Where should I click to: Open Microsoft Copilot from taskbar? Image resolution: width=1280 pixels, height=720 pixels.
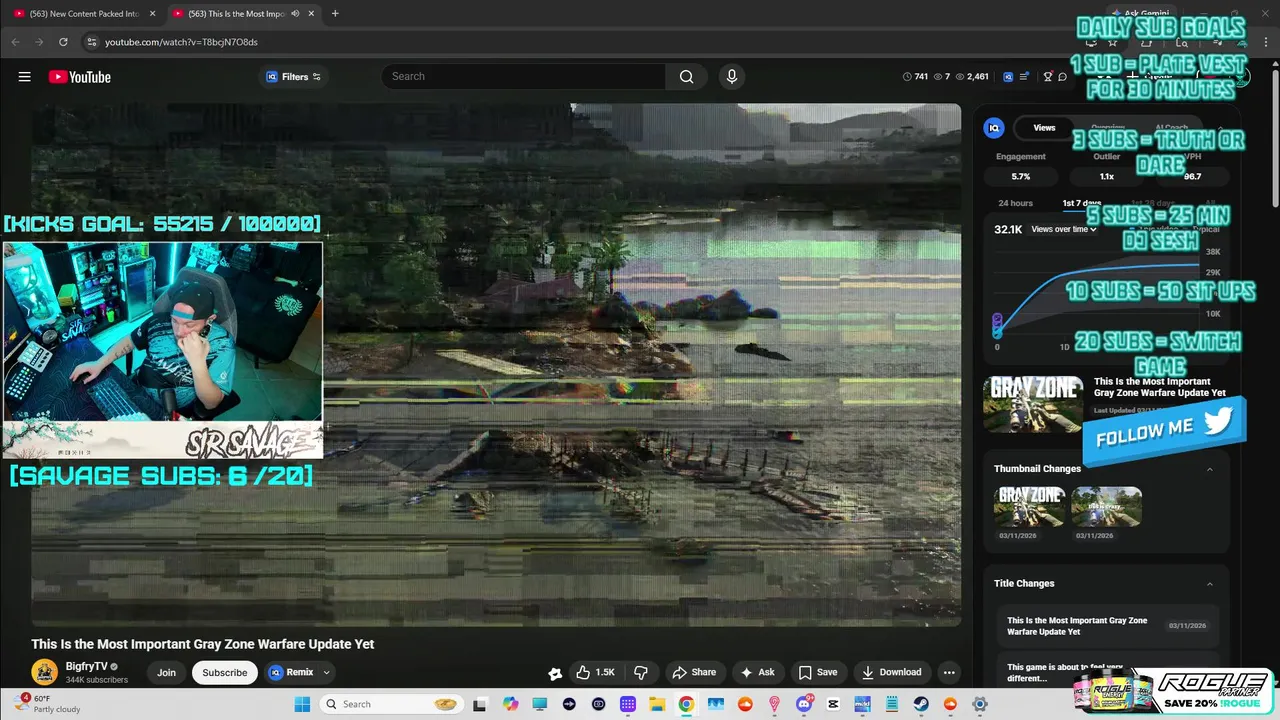coord(511,704)
